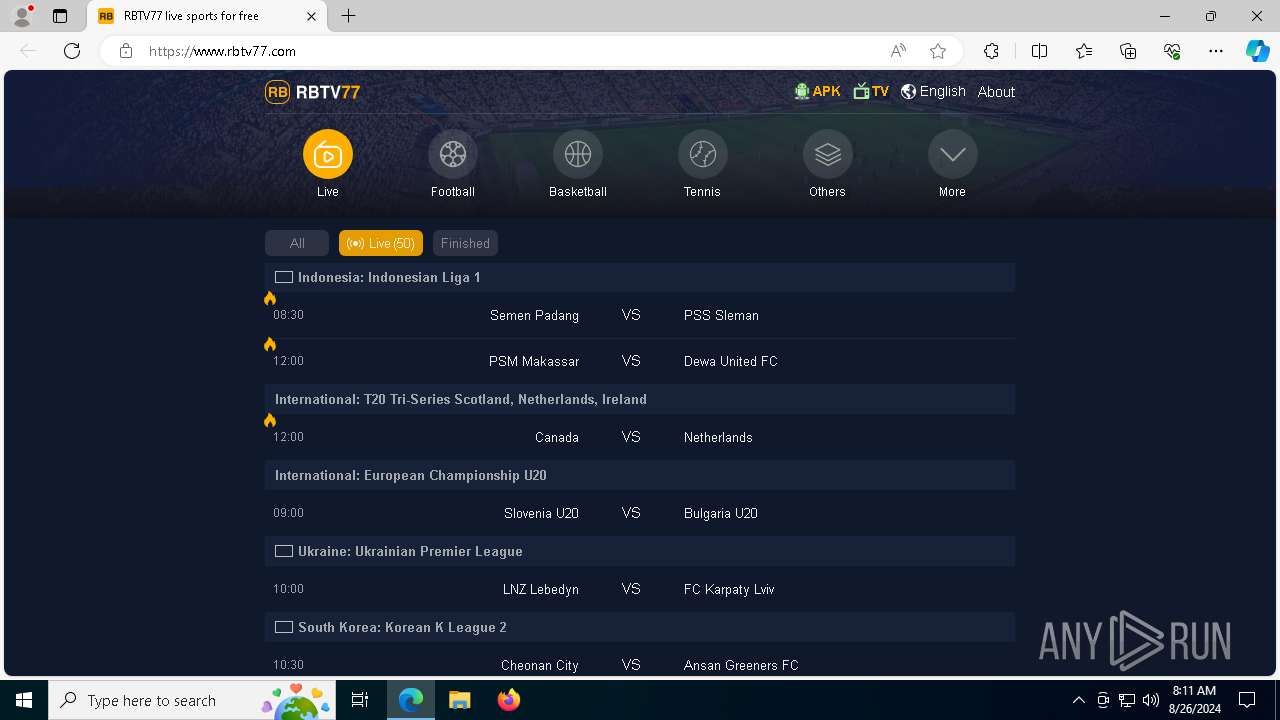The height and width of the screenshot is (720, 1280).
Task: Select the Tennis category icon
Action: click(703, 154)
